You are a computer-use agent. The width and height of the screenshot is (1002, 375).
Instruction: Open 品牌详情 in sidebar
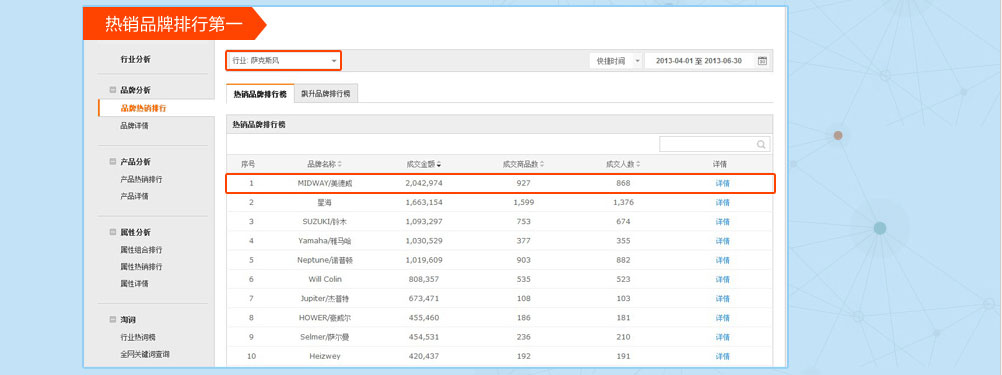tap(135, 126)
